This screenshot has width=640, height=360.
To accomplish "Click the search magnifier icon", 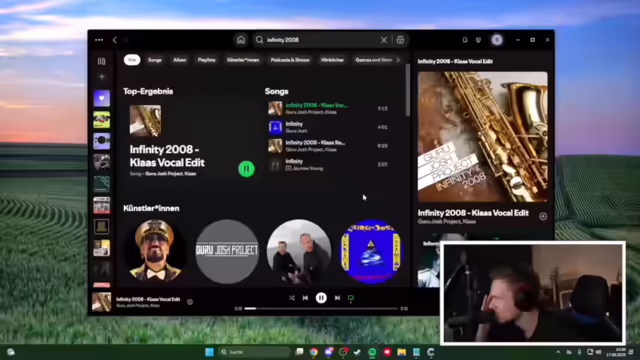I will pos(260,40).
